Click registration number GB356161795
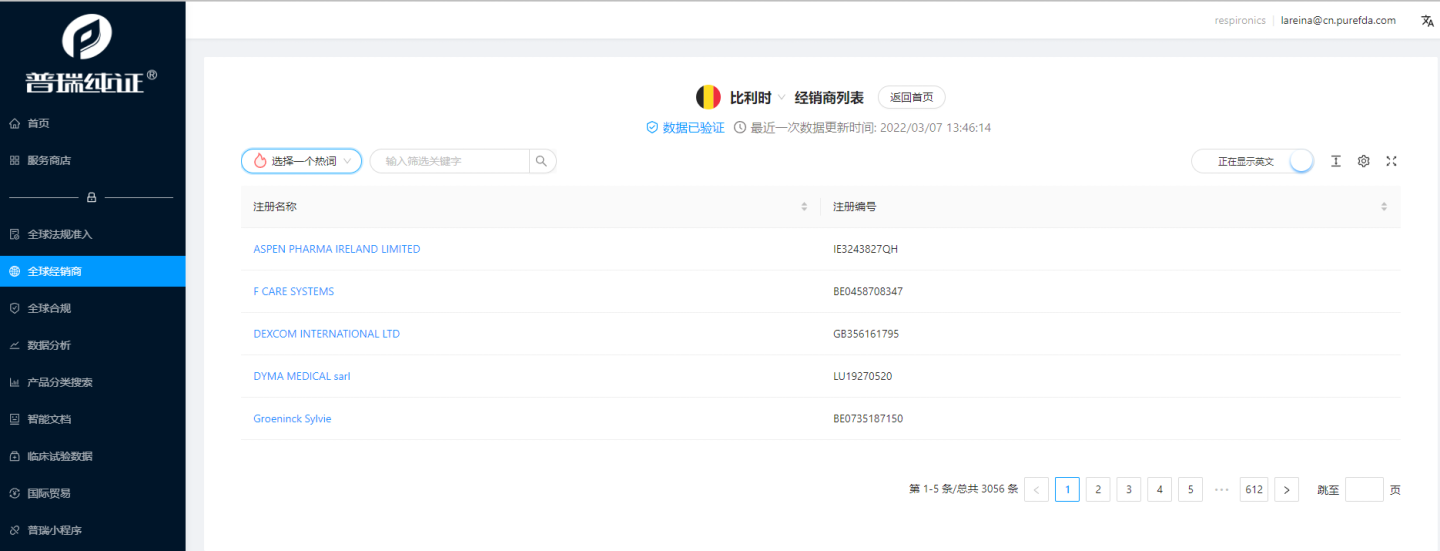Viewport: 1440px width, 551px height. 866,334
